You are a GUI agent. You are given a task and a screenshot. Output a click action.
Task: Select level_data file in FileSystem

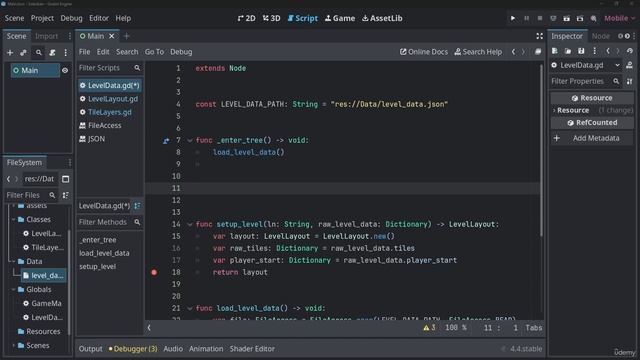44,276
